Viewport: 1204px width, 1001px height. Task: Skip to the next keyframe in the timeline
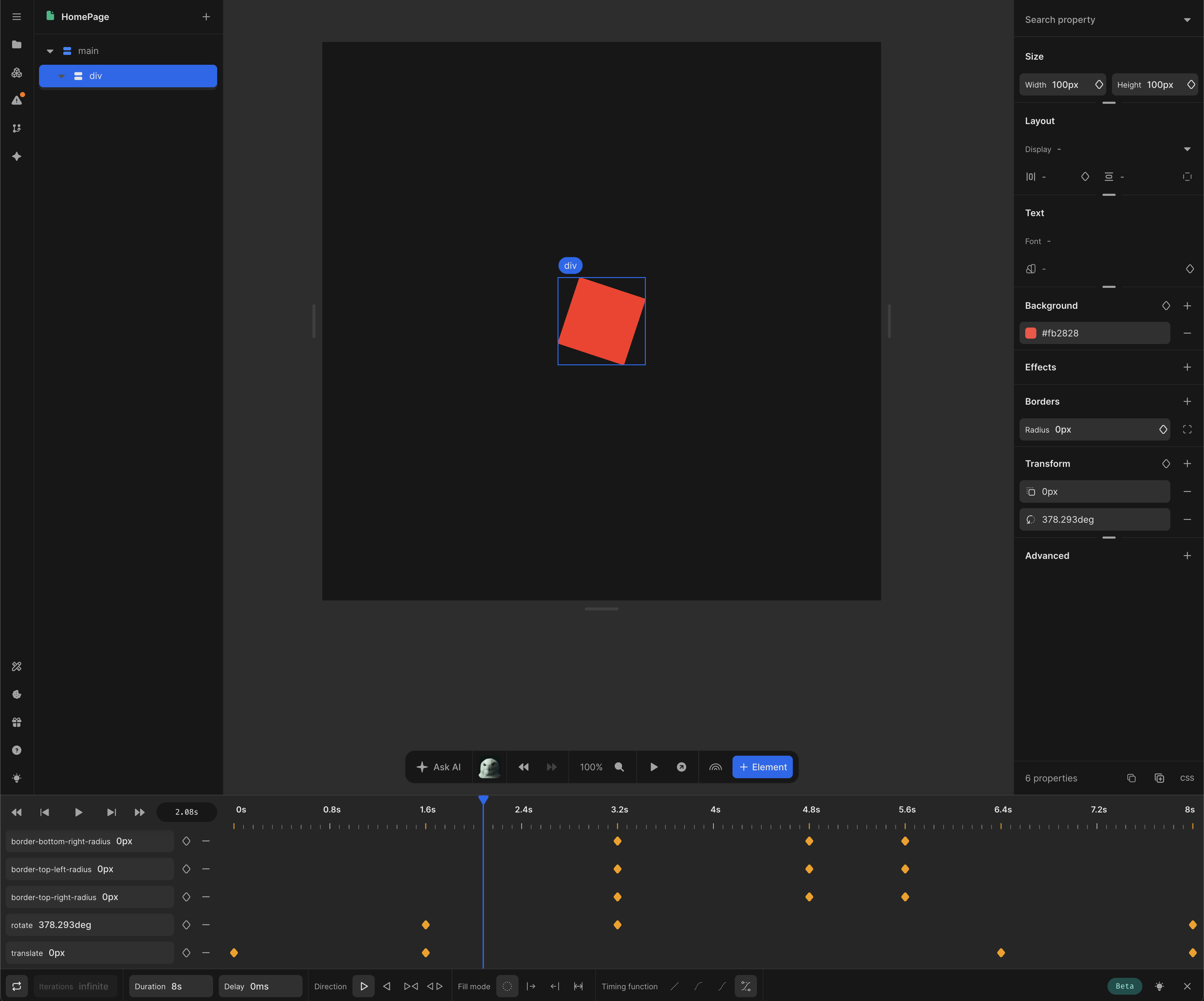pyautogui.click(x=111, y=812)
